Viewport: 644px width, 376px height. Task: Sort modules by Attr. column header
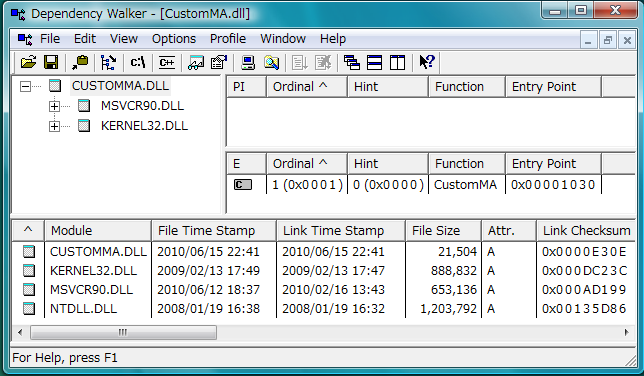coord(509,231)
